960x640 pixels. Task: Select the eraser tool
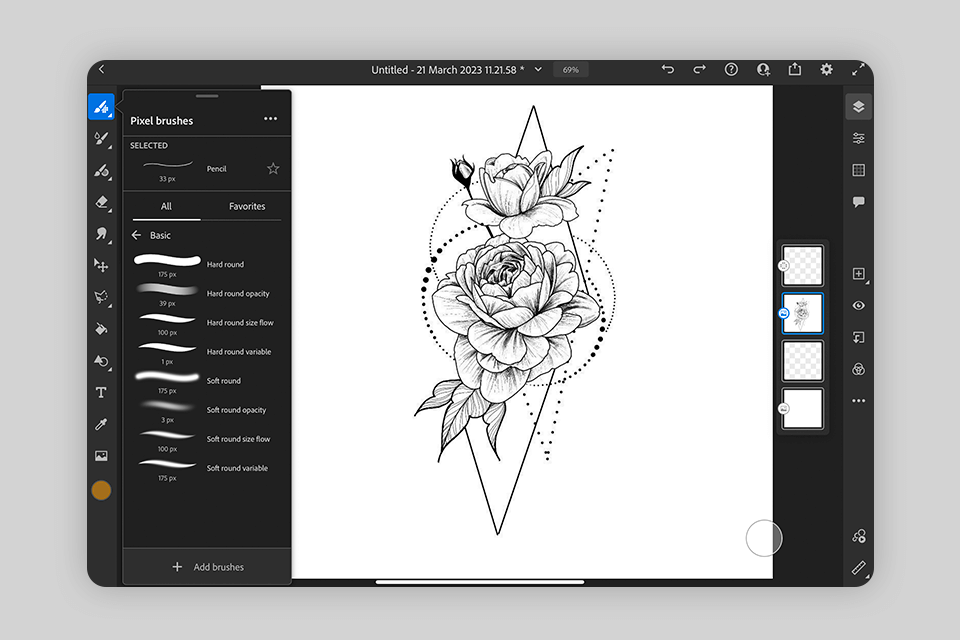tap(101, 203)
